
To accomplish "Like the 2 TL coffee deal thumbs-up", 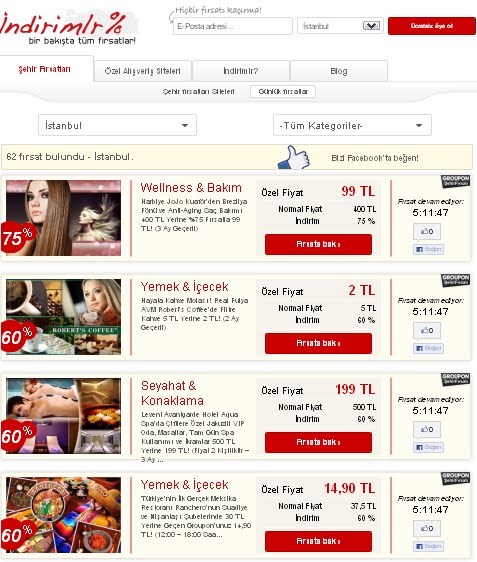I will click(427, 330).
